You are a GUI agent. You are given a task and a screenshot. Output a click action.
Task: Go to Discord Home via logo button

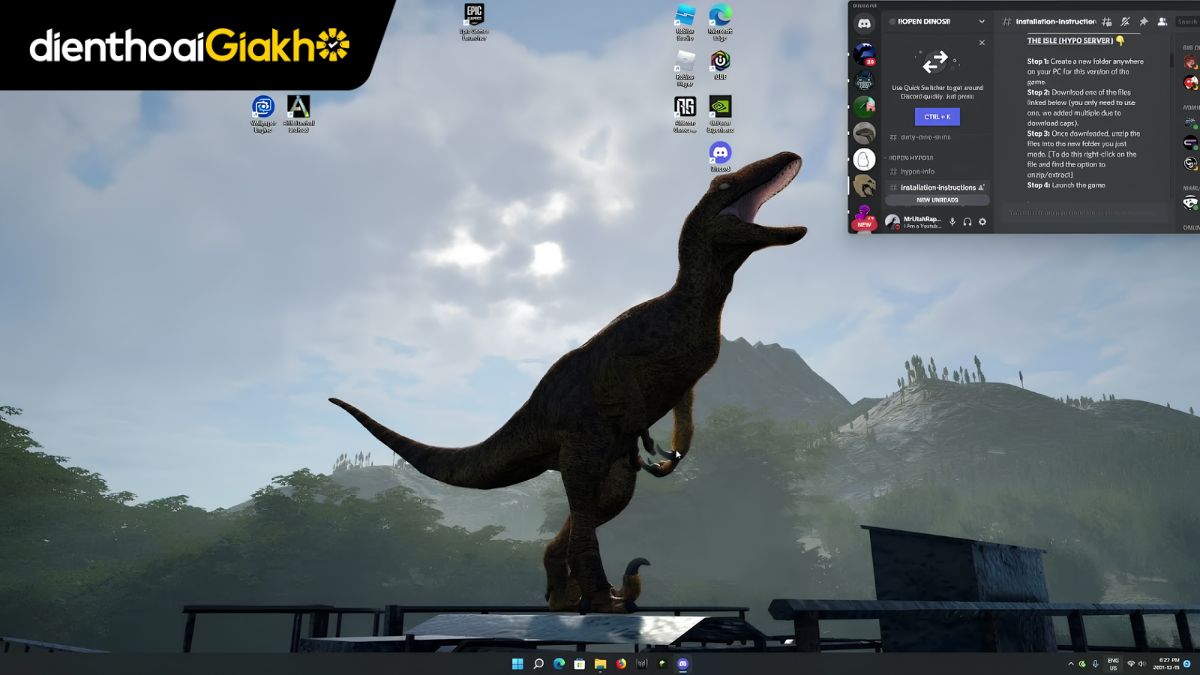pos(864,24)
